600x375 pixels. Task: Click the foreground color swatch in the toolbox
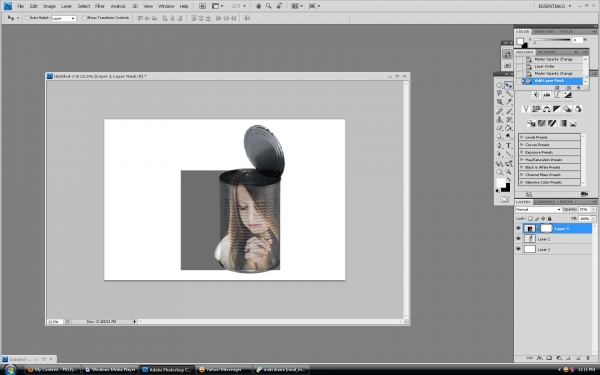(501, 183)
